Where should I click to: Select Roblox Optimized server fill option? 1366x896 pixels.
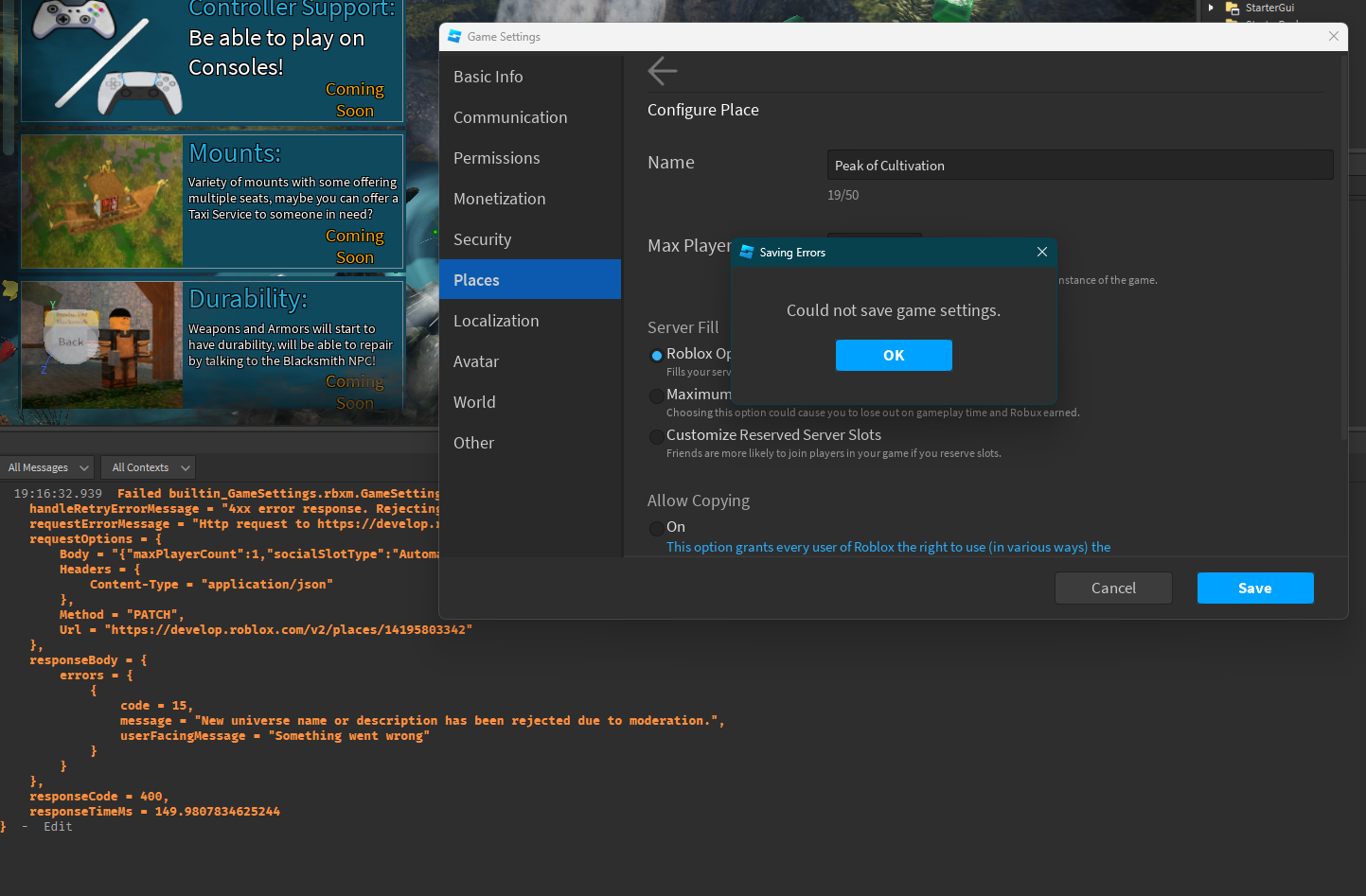click(x=657, y=355)
